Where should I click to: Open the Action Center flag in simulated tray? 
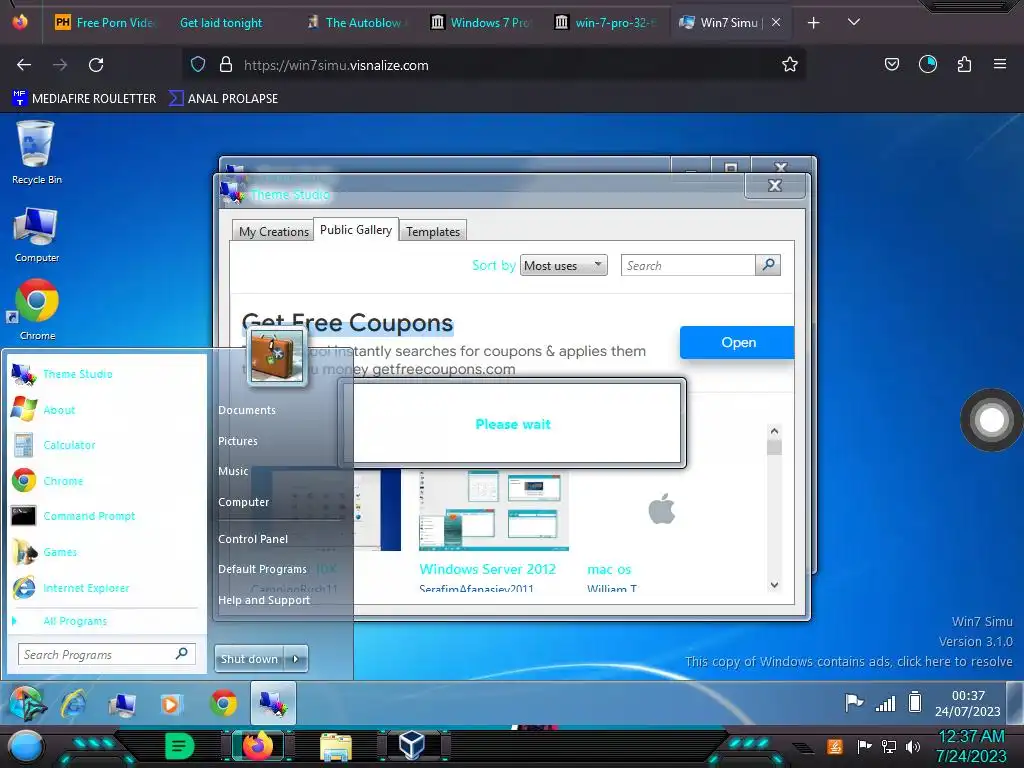[854, 703]
